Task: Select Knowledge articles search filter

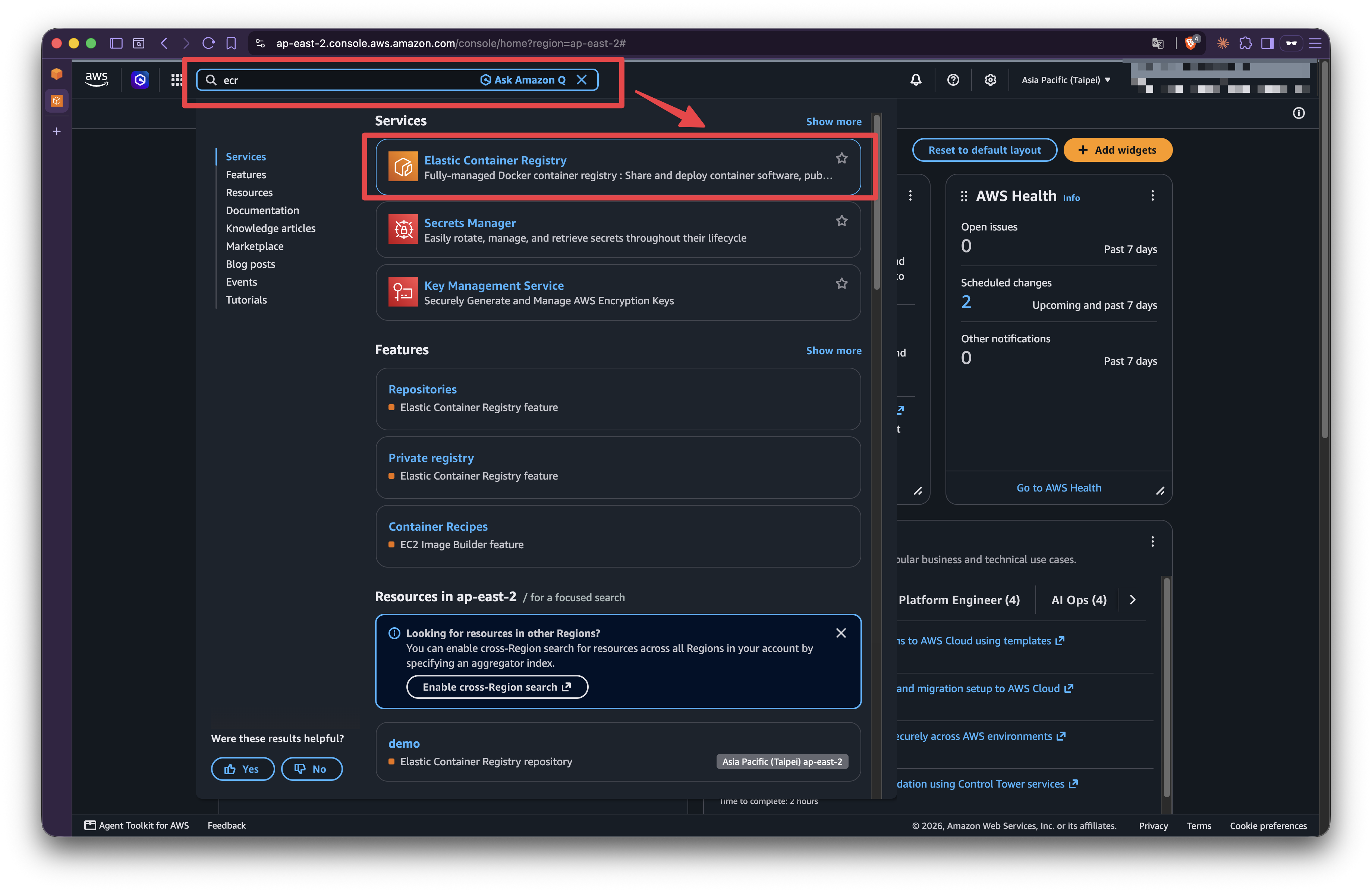Action: pos(270,228)
